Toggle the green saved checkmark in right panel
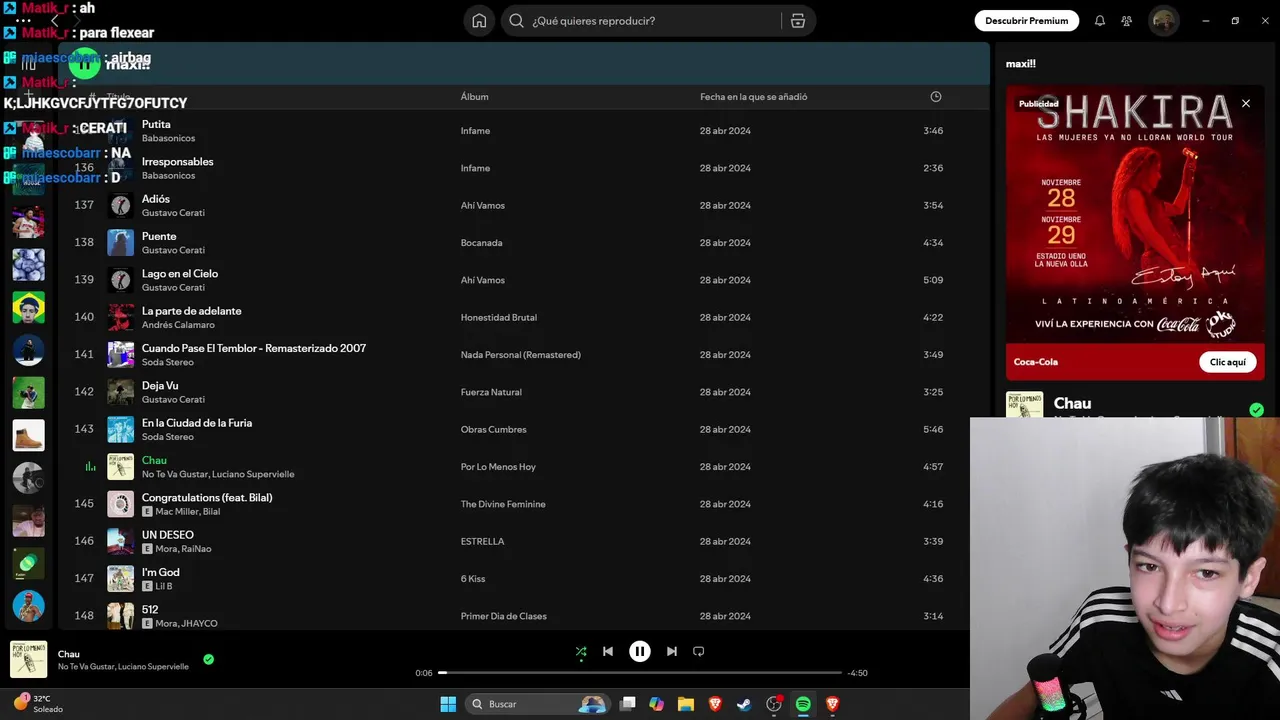 (x=1256, y=410)
